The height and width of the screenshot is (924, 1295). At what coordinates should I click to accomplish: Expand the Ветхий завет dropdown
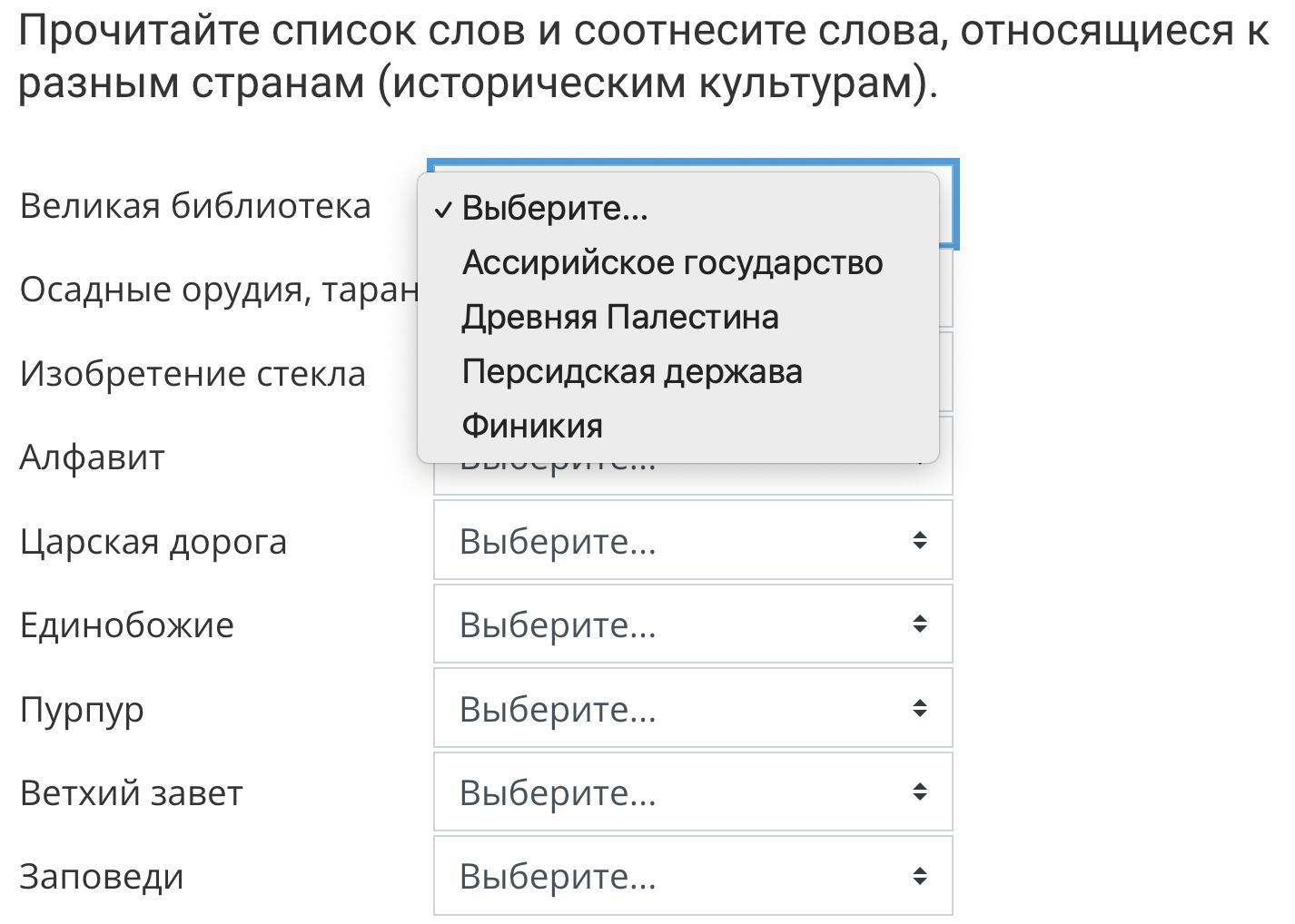tap(692, 792)
